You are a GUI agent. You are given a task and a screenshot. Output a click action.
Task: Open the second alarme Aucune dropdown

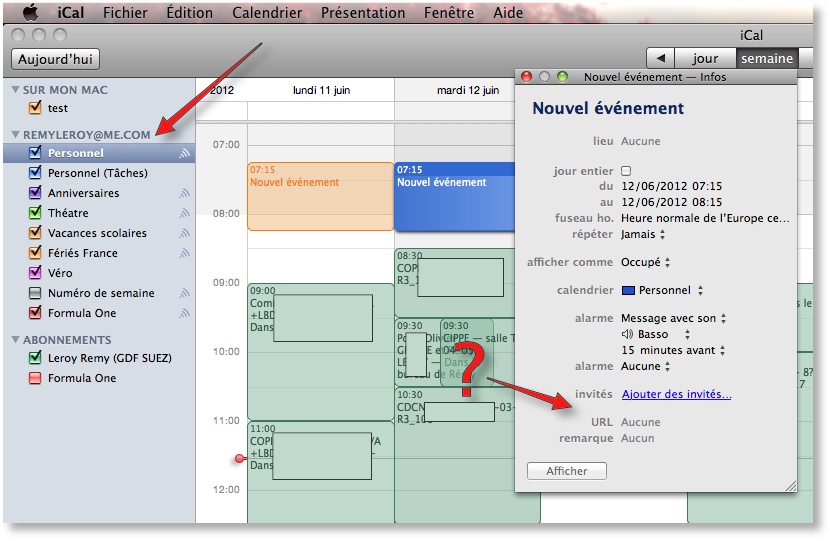pyautogui.click(x=646, y=366)
